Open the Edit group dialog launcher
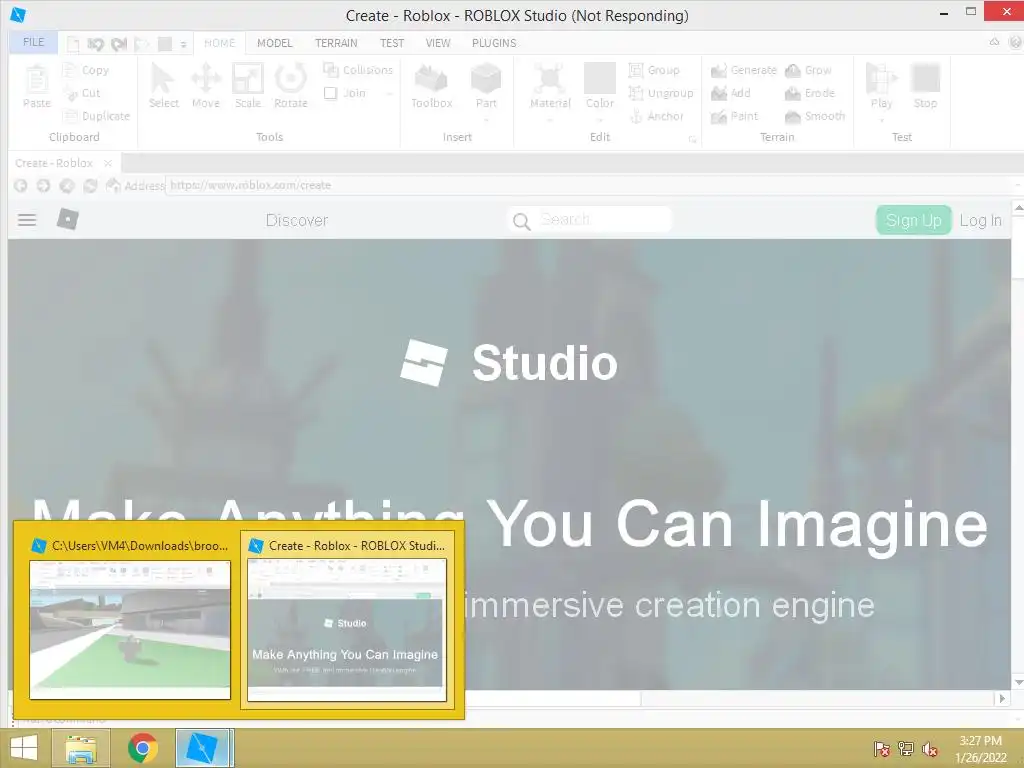The image size is (1024, 768). [x=692, y=139]
